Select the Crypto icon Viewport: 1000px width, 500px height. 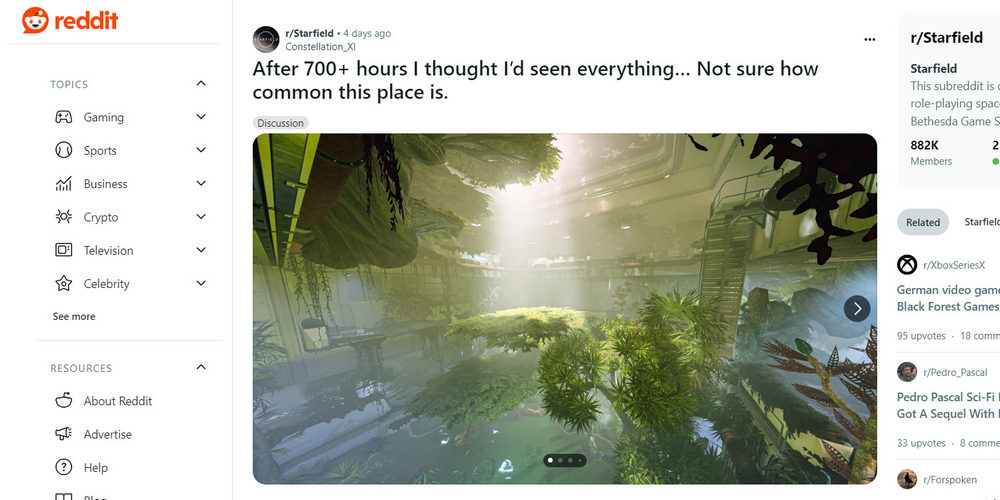(63, 217)
